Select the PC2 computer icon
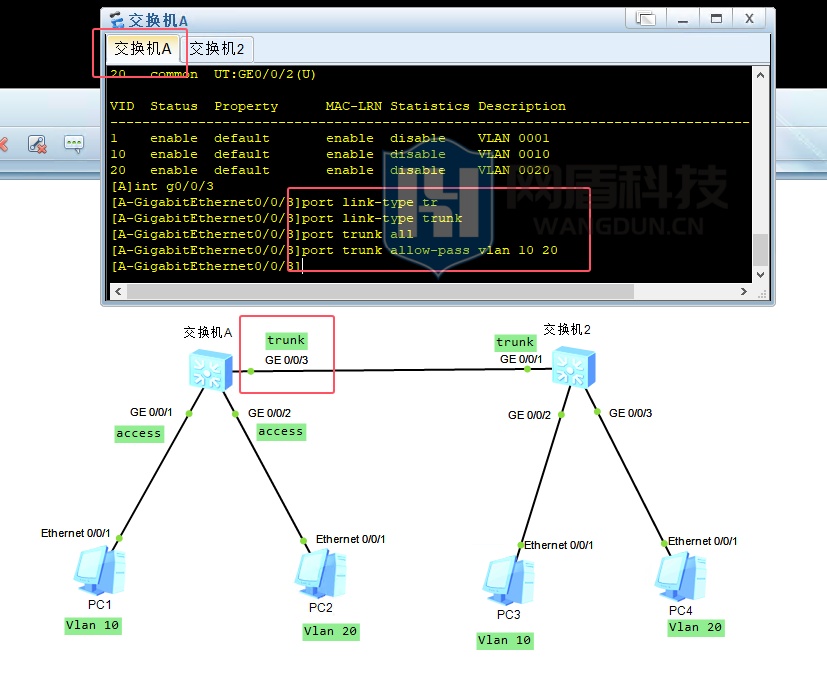Viewport: 827px width, 677px height. (x=321, y=574)
